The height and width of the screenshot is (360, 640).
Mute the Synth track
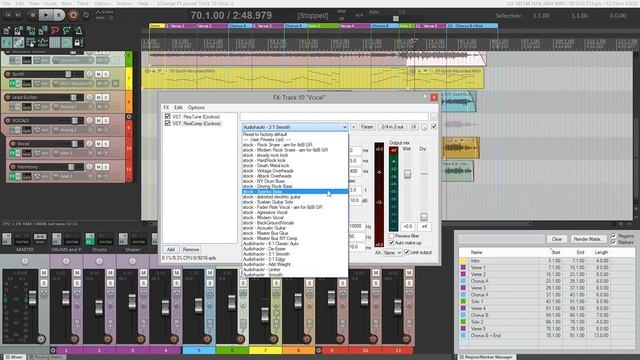(98, 74)
